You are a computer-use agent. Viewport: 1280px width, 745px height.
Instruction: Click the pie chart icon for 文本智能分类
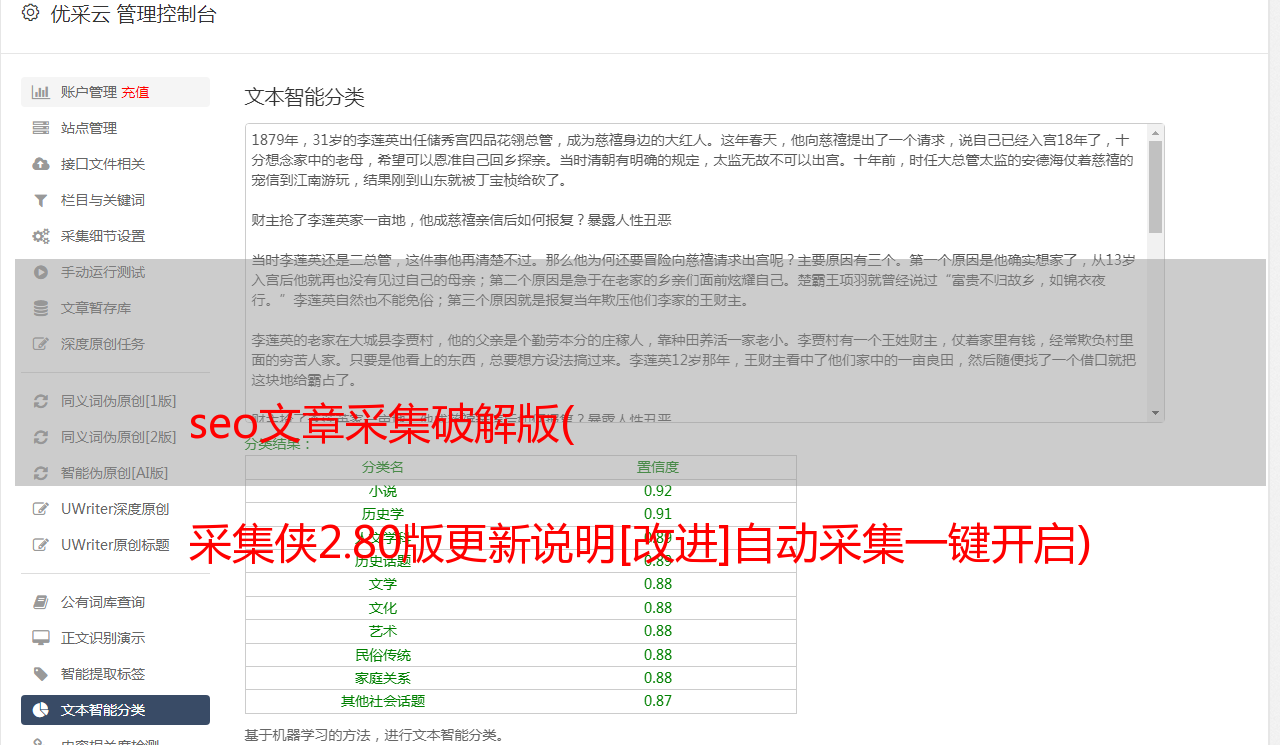pos(41,710)
